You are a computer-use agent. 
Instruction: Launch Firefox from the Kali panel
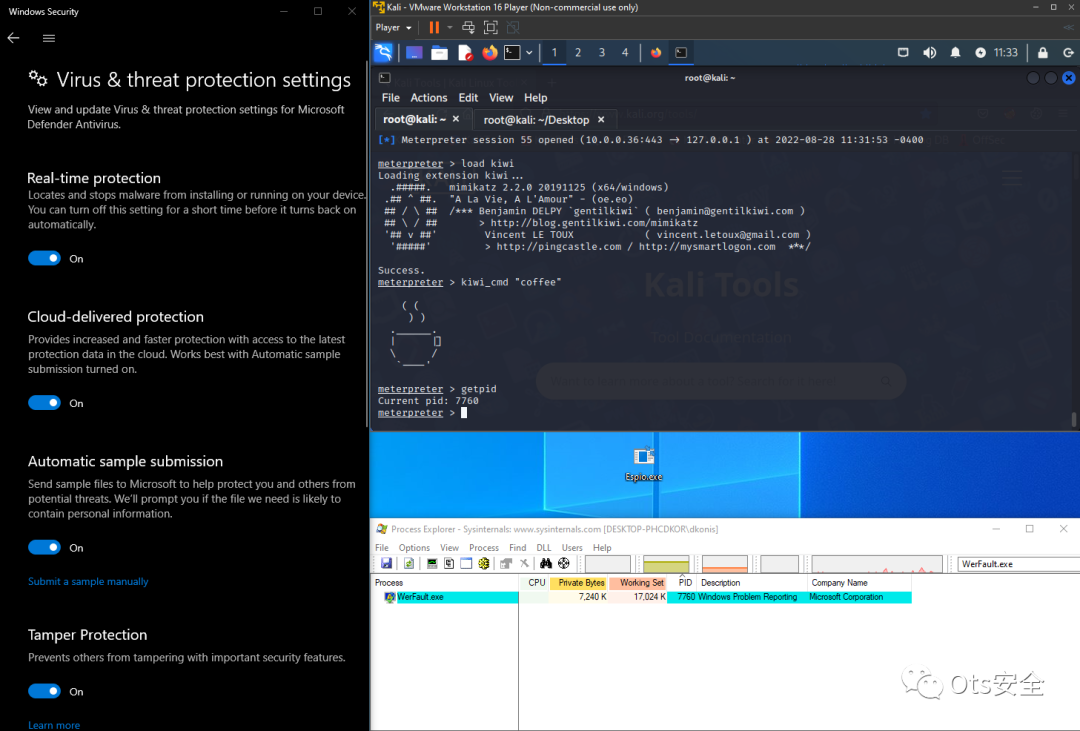[x=490, y=52]
